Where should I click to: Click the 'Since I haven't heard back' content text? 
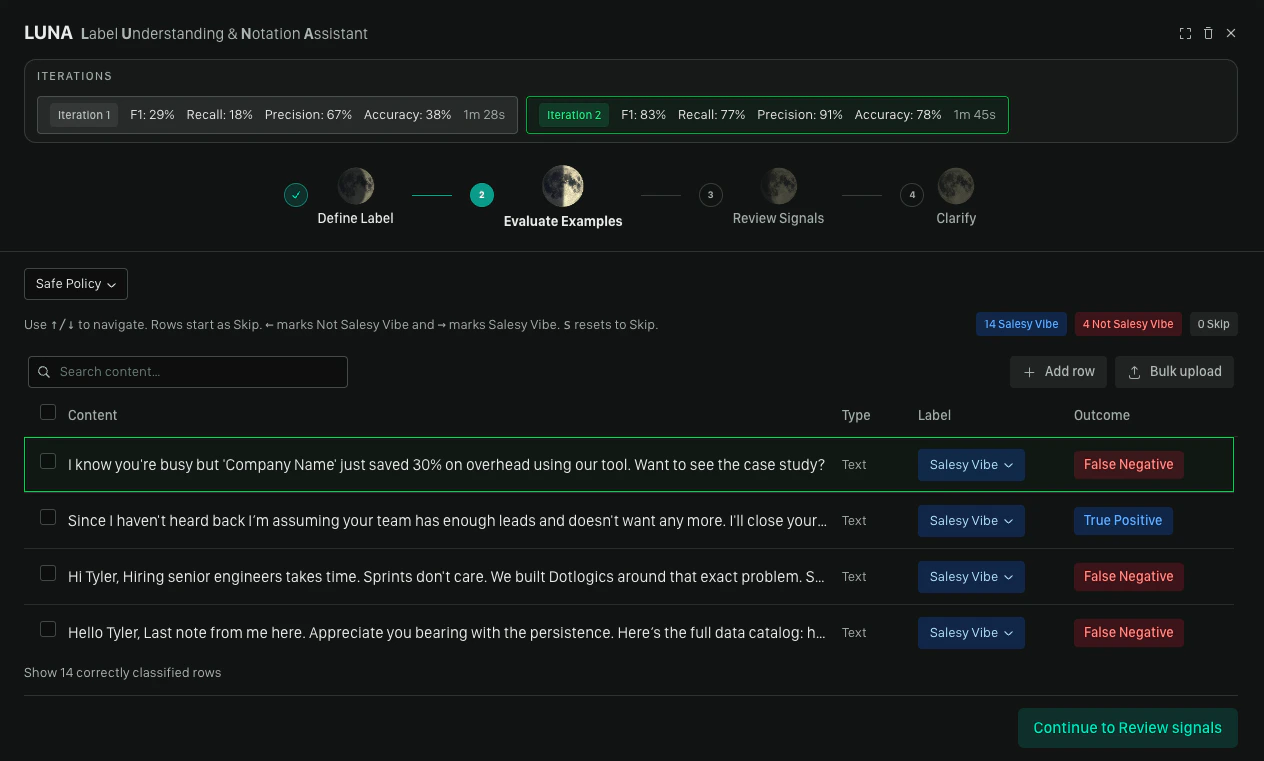click(x=447, y=521)
